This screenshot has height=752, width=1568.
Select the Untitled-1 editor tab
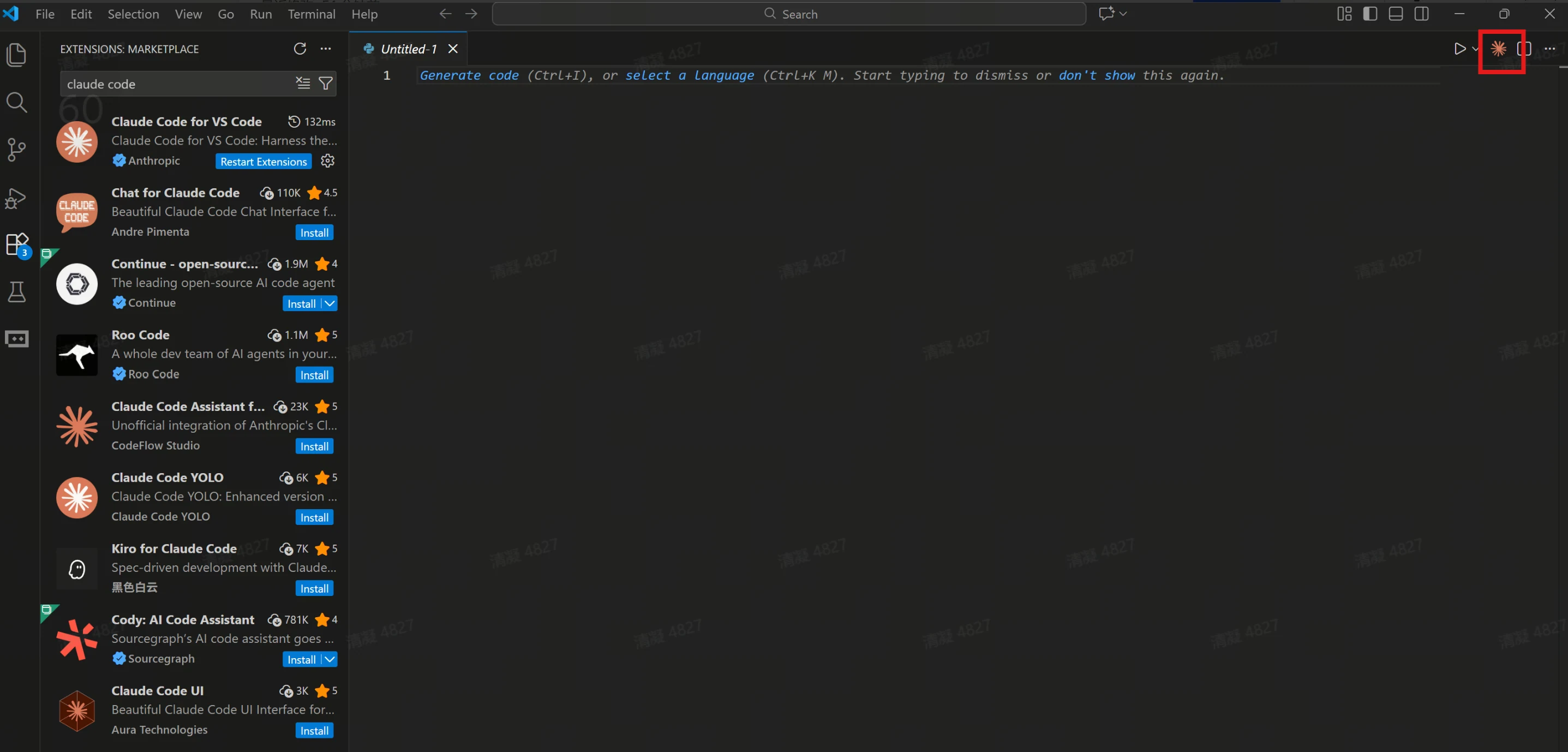click(408, 49)
